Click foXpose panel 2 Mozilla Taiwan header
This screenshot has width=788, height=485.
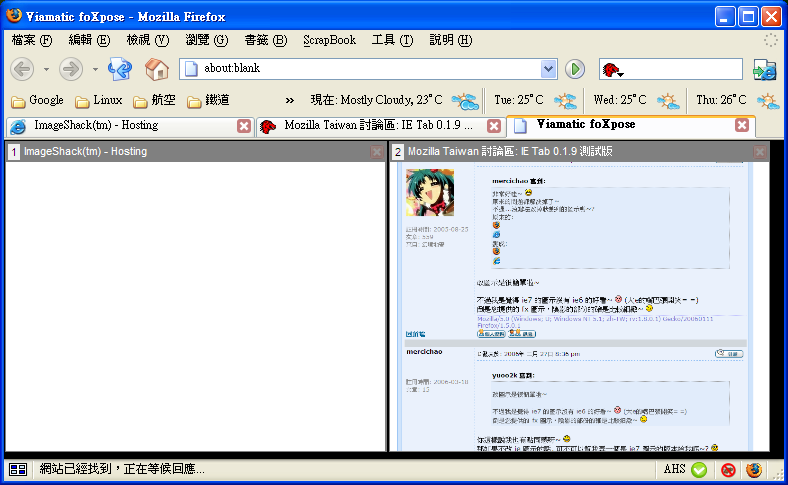tap(579, 151)
